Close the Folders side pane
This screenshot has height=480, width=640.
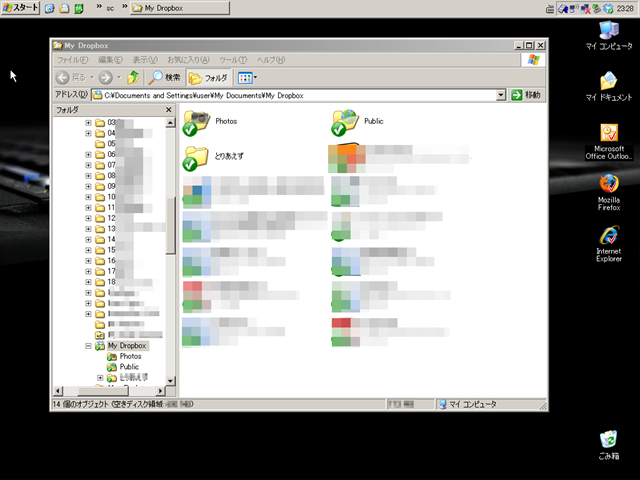169,110
